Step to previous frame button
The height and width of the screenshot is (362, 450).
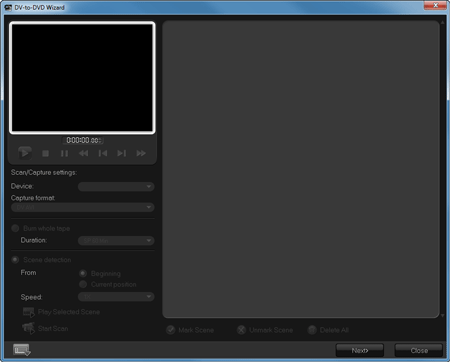(x=103, y=153)
